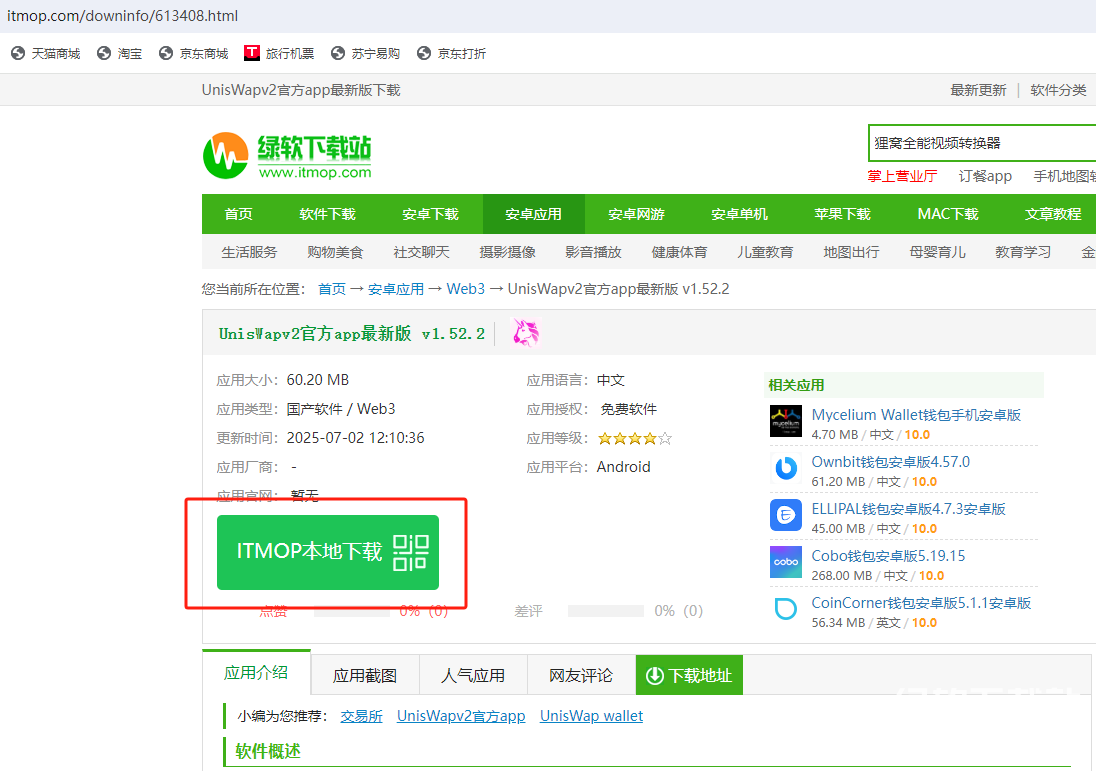Click the pink unicorn app icon
Viewport: 1096px width, 771px height.
point(526,333)
